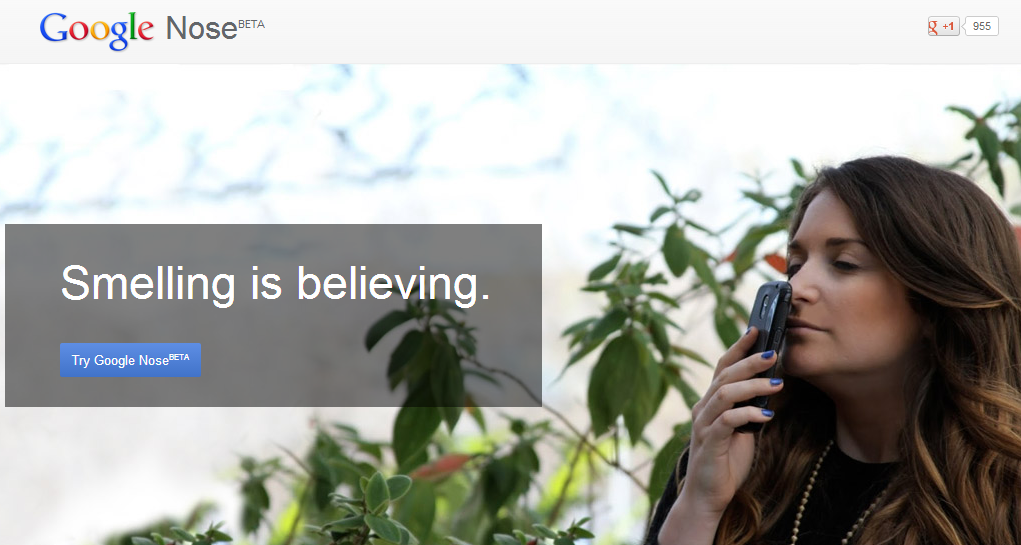Click the Google logo in the header
The image size is (1021, 545).
click(x=96, y=30)
